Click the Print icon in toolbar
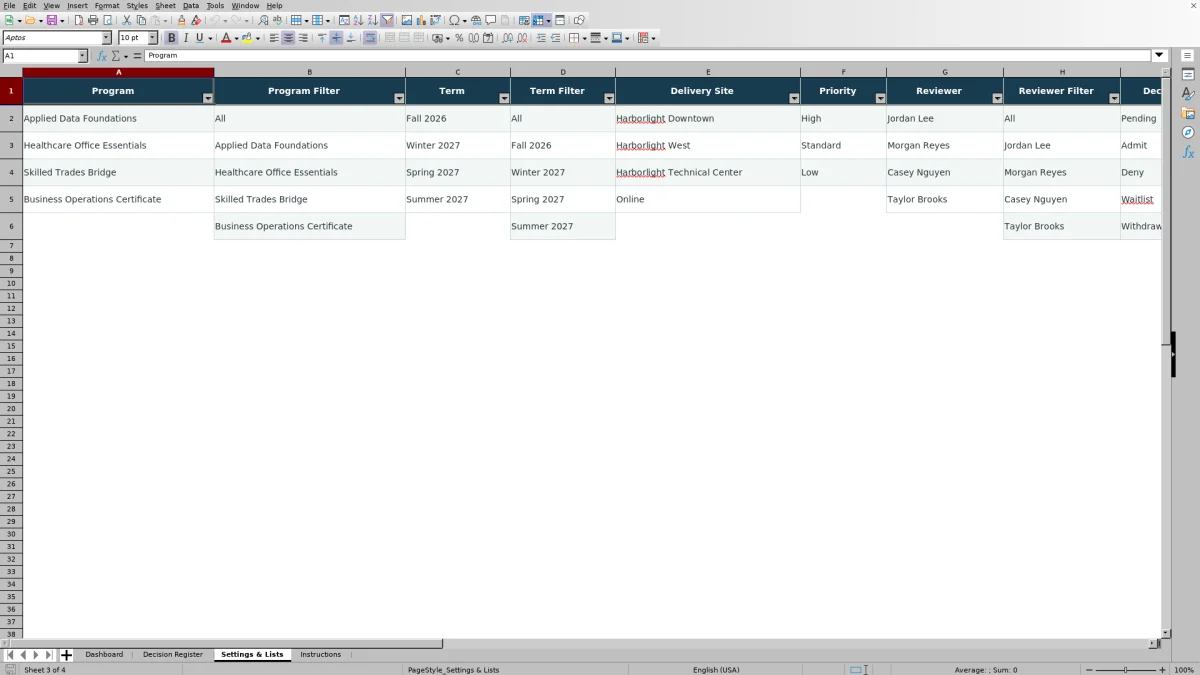 (92, 20)
